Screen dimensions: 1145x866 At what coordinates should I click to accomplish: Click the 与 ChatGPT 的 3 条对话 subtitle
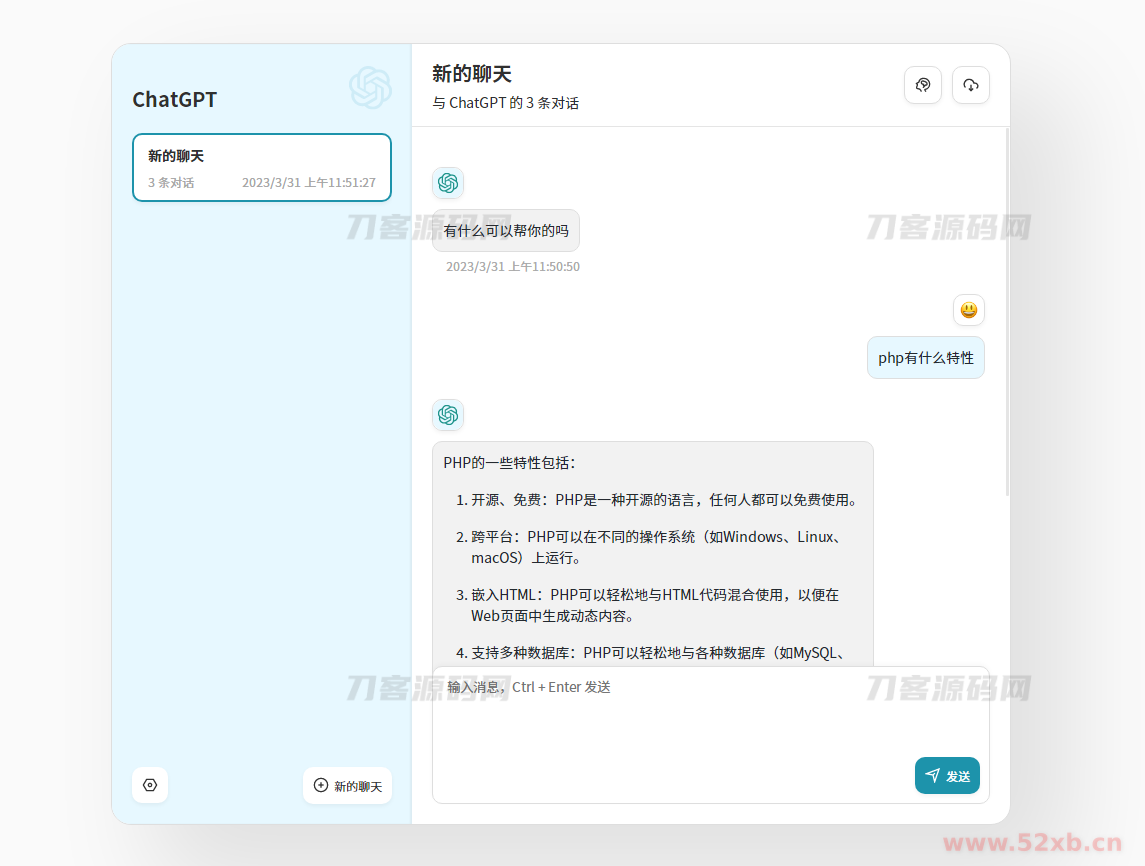click(505, 103)
